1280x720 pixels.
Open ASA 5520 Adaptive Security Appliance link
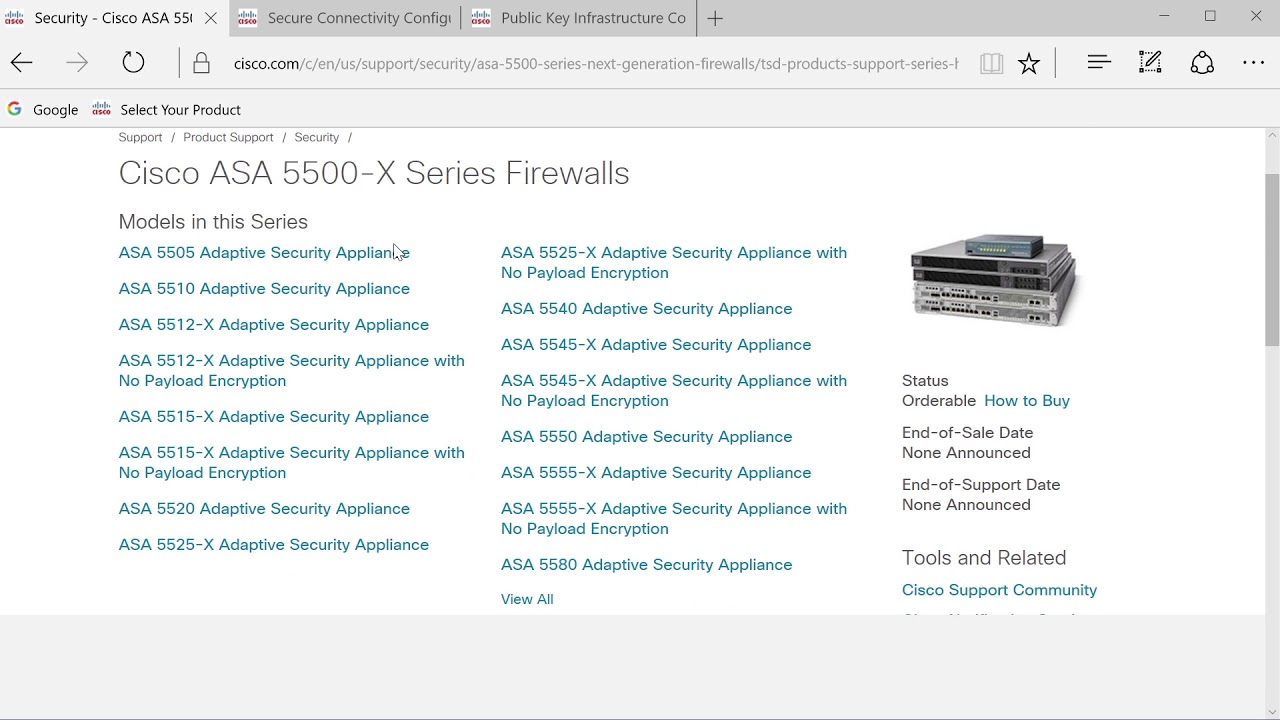click(264, 508)
